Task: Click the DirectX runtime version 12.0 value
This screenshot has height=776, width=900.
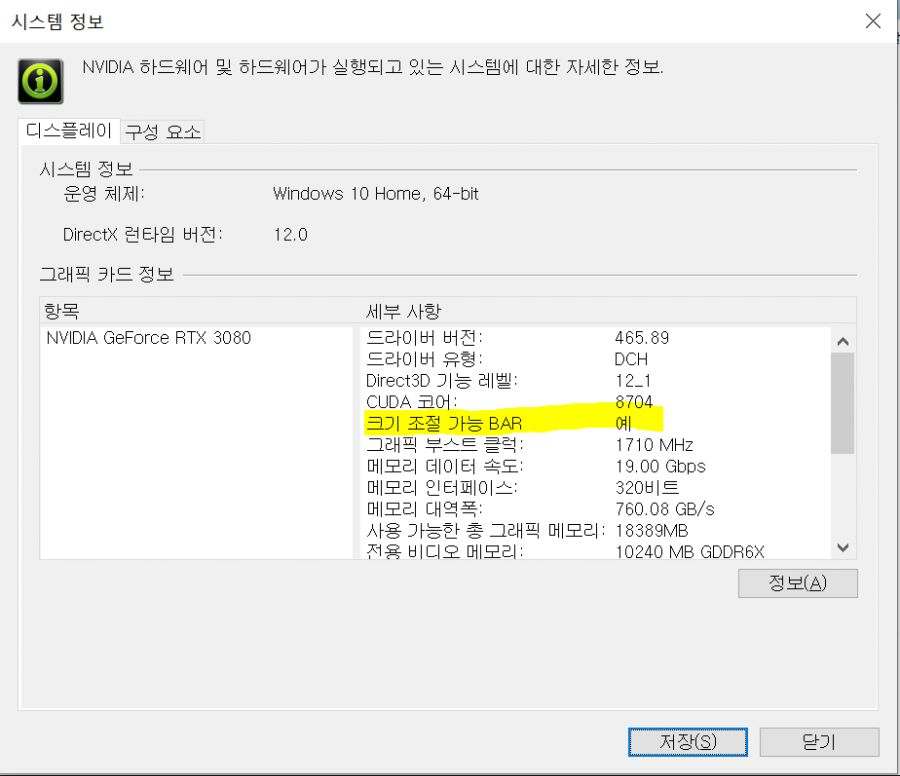Action: click(290, 235)
